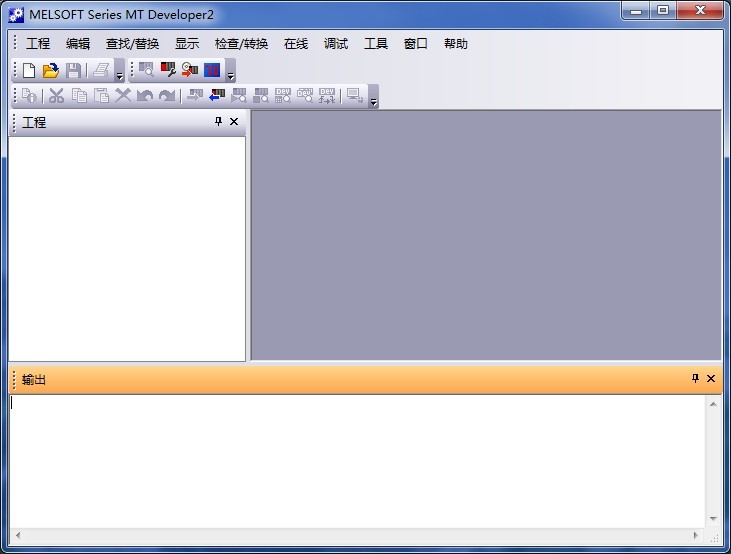Open the 帮助 menu
The image size is (731, 554).
pos(455,44)
